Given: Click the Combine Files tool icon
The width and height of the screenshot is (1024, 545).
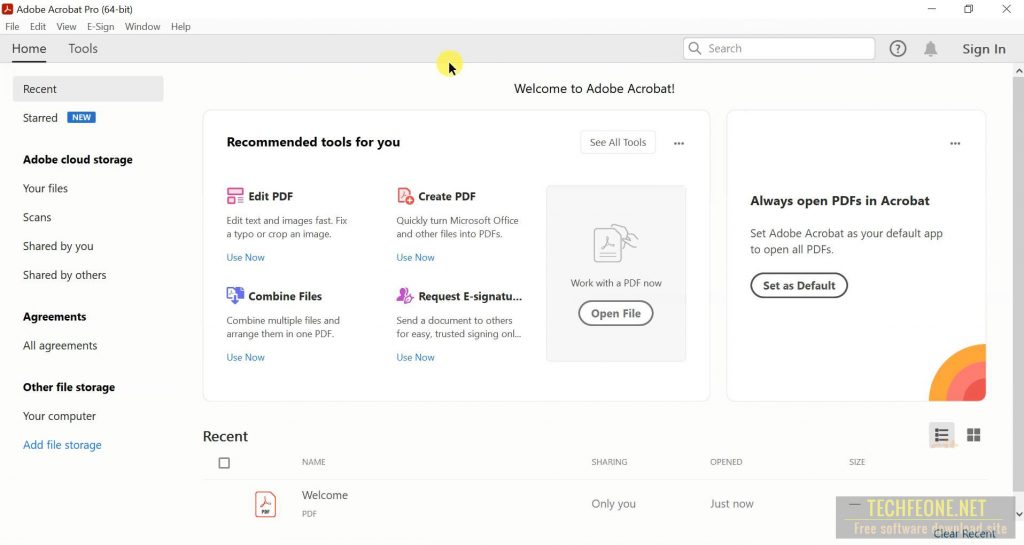Looking at the screenshot, I should coord(234,296).
